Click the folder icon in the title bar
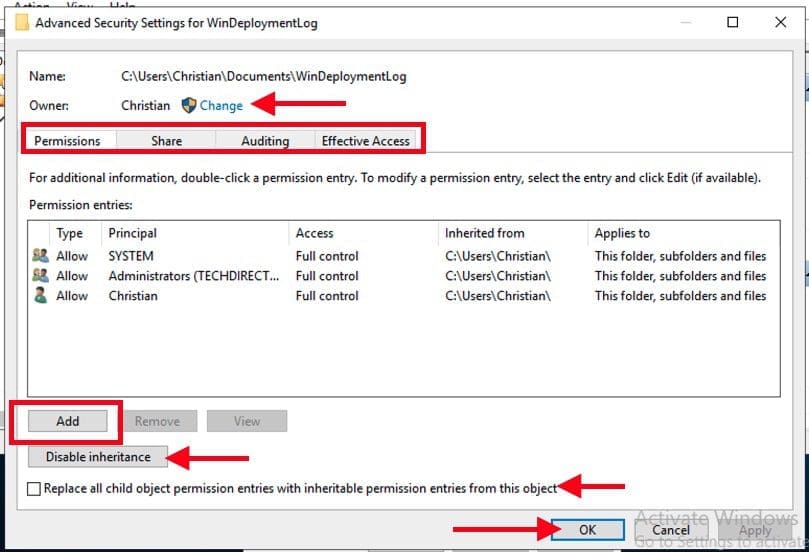The height and width of the screenshot is (552, 809). coord(21,22)
